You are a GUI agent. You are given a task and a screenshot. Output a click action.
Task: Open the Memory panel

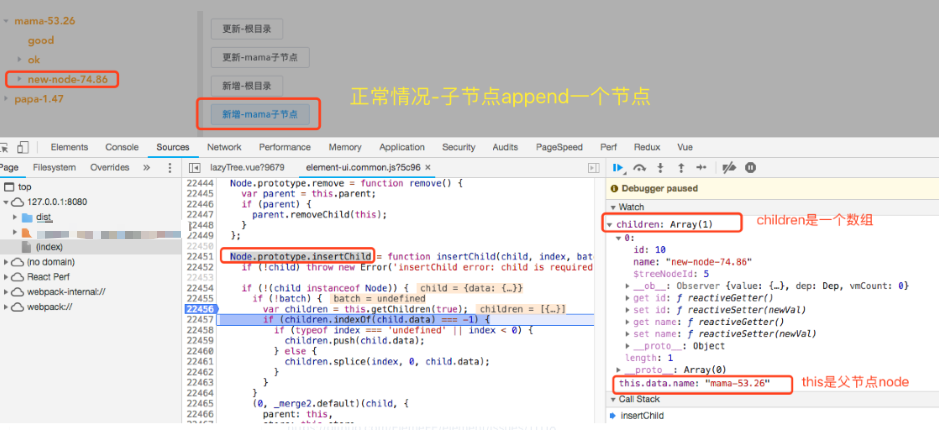[x=345, y=147]
